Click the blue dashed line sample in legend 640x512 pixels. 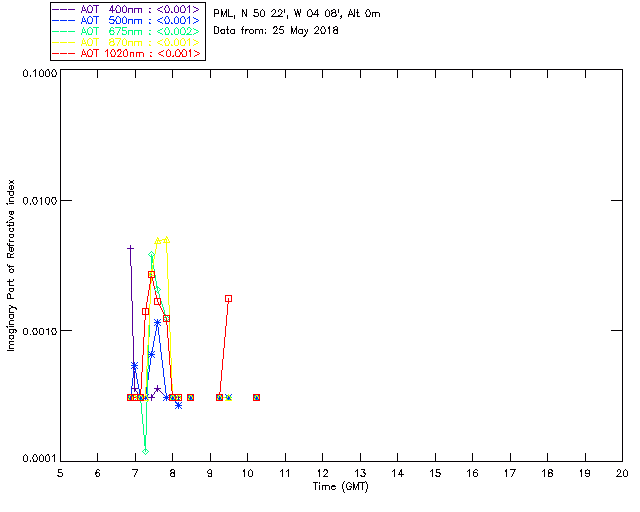[64, 20]
